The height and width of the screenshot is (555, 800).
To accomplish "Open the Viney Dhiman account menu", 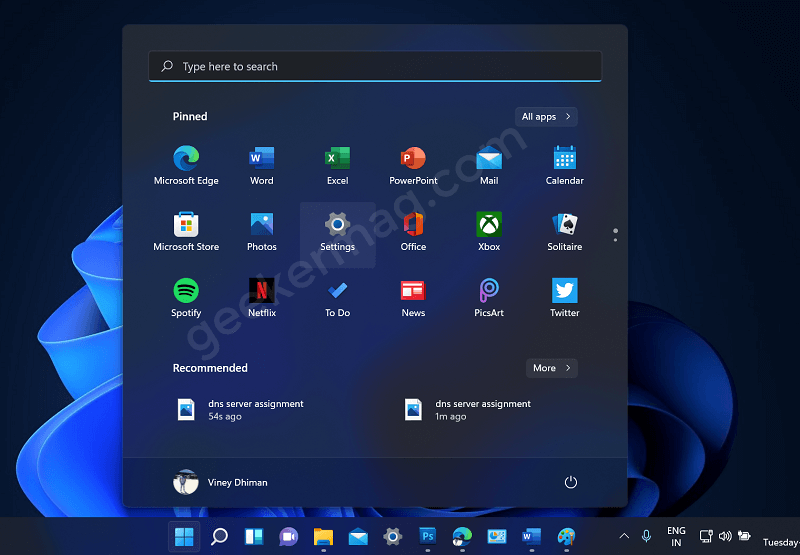I will [x=220, y=482].
